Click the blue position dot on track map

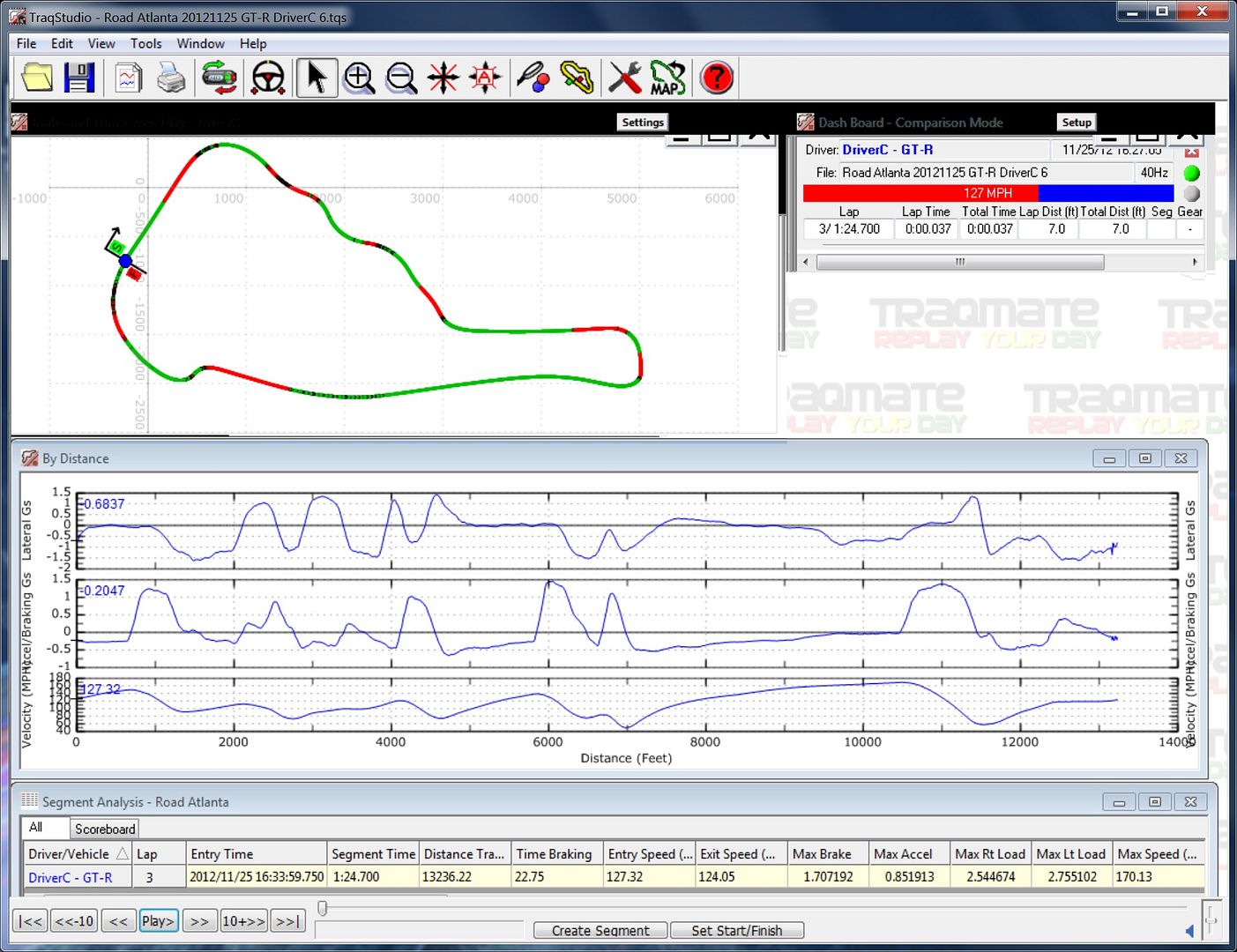[x=125, y=261]
